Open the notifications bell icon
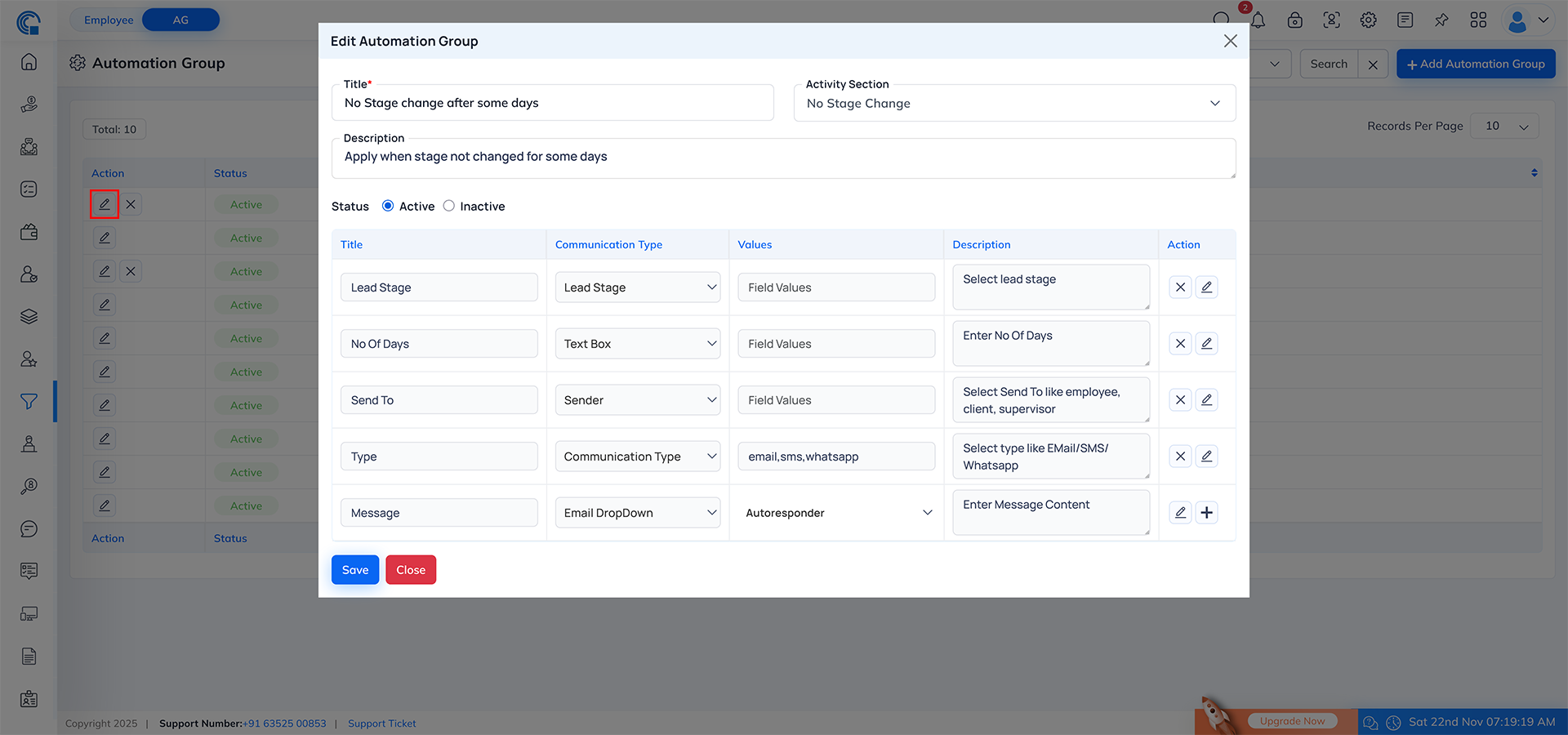 (x=1258, y=20)
